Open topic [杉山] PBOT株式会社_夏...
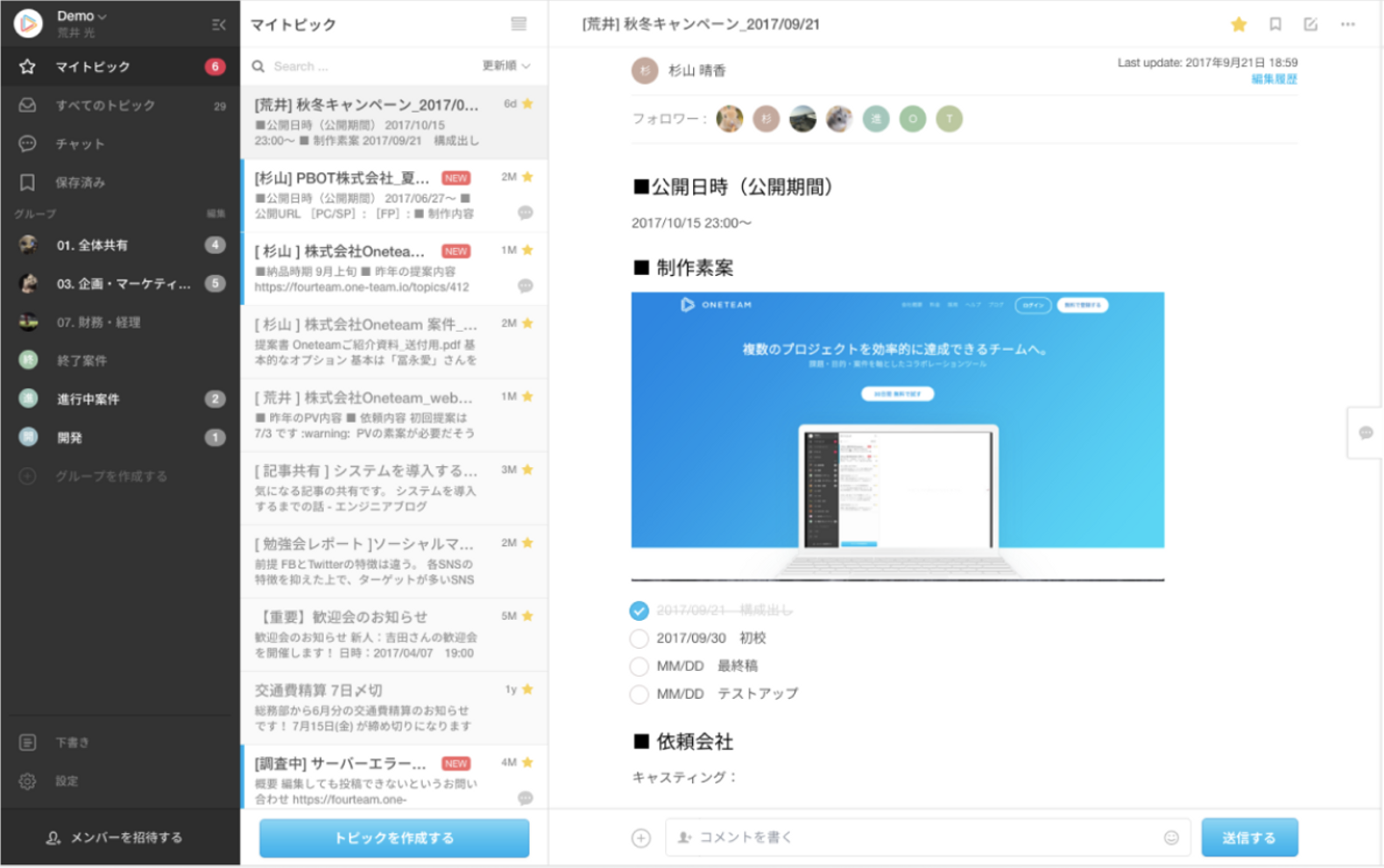This screenshot has height=868, width=1384. [x=394, y=195]
